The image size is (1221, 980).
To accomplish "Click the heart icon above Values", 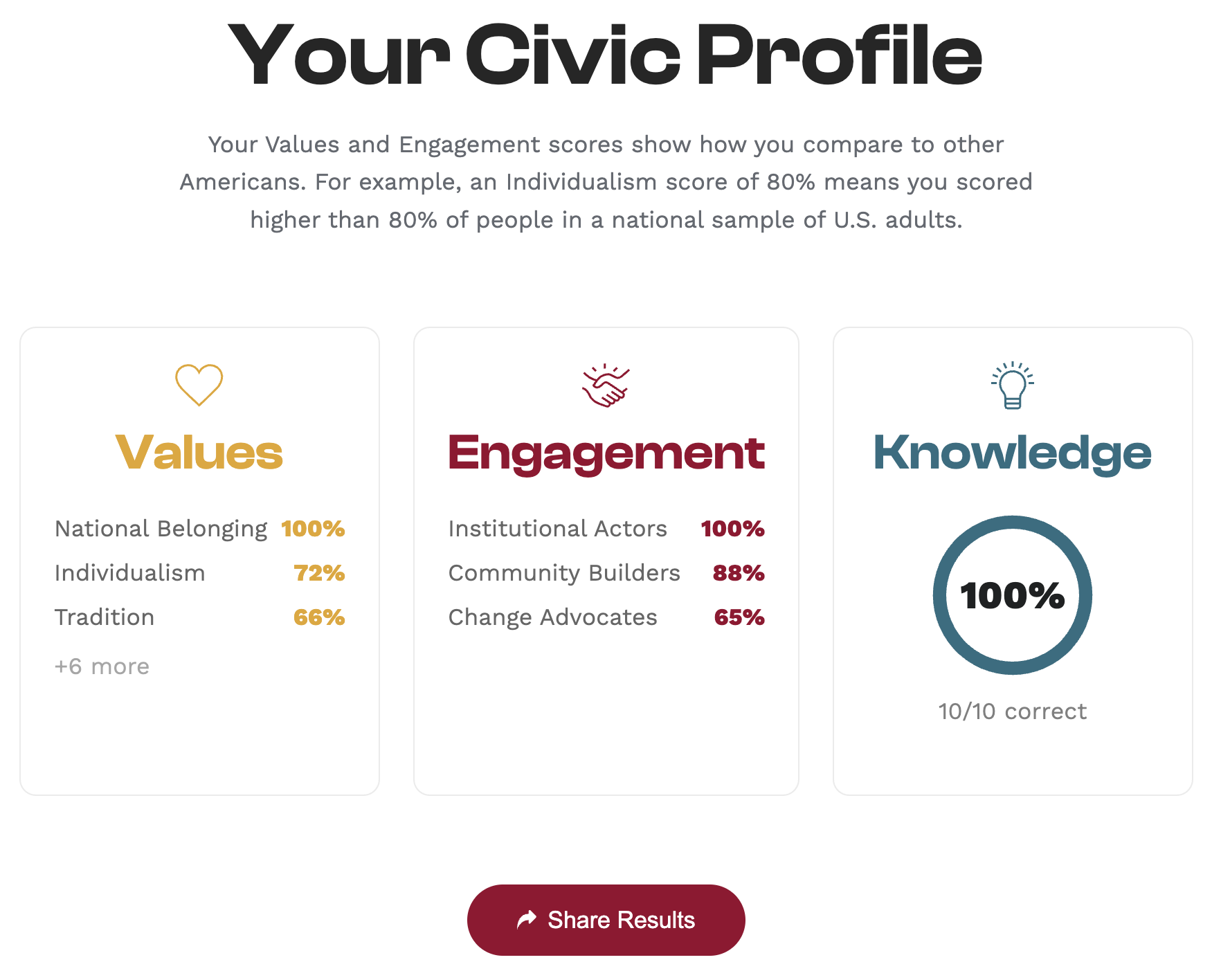I will [199, 385].
